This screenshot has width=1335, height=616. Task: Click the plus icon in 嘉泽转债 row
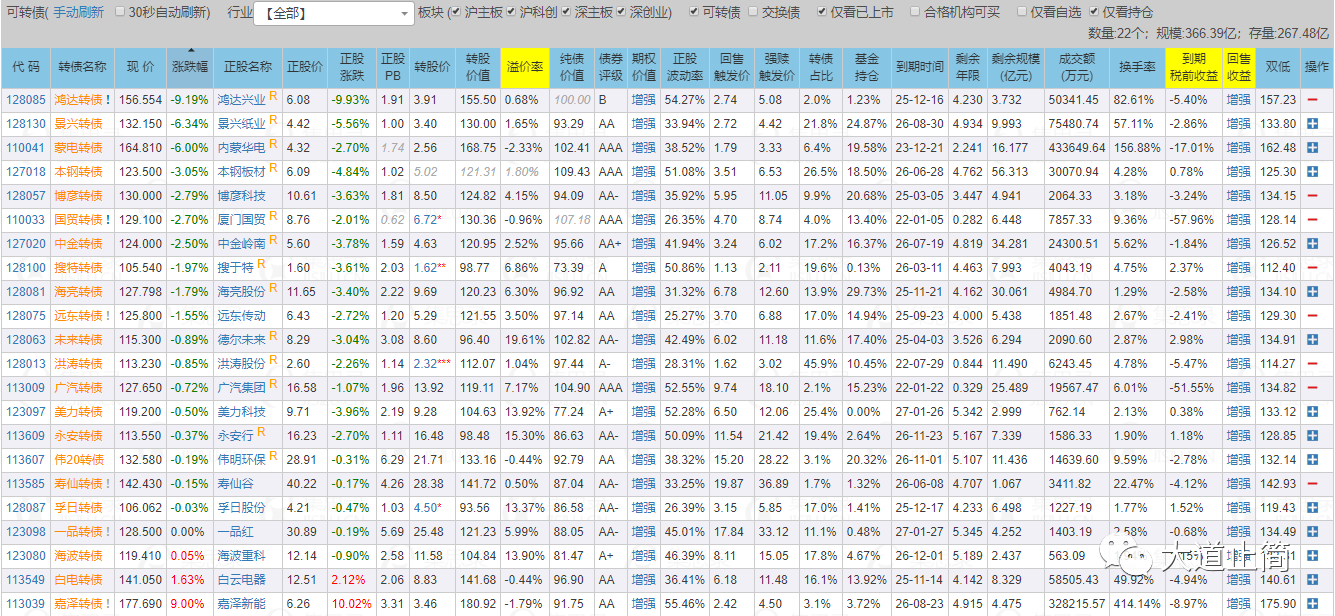coord(1312,604)
